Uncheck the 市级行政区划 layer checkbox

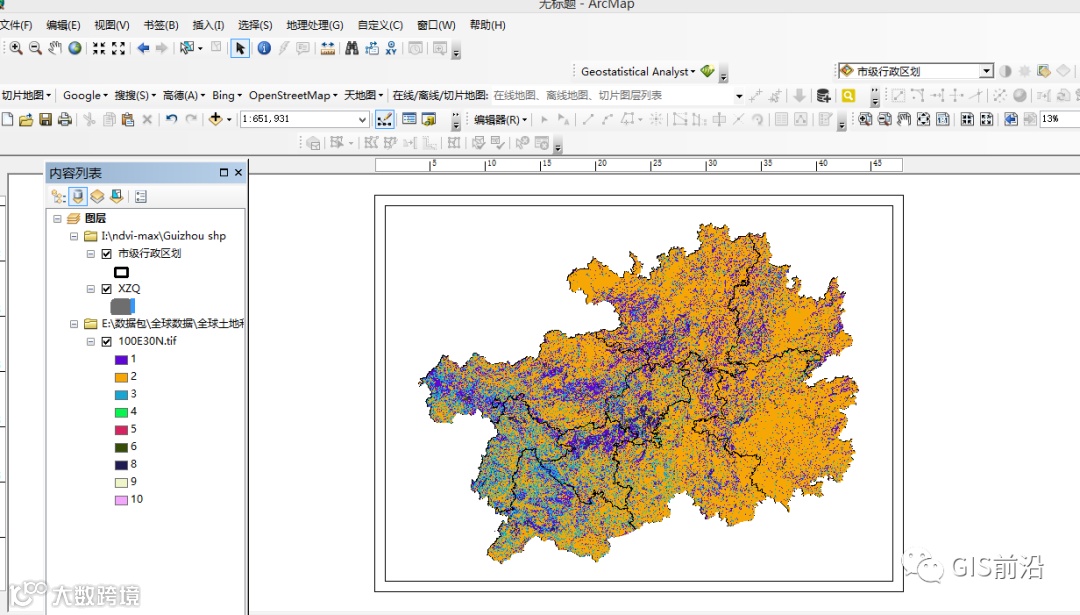coord(107,254)
